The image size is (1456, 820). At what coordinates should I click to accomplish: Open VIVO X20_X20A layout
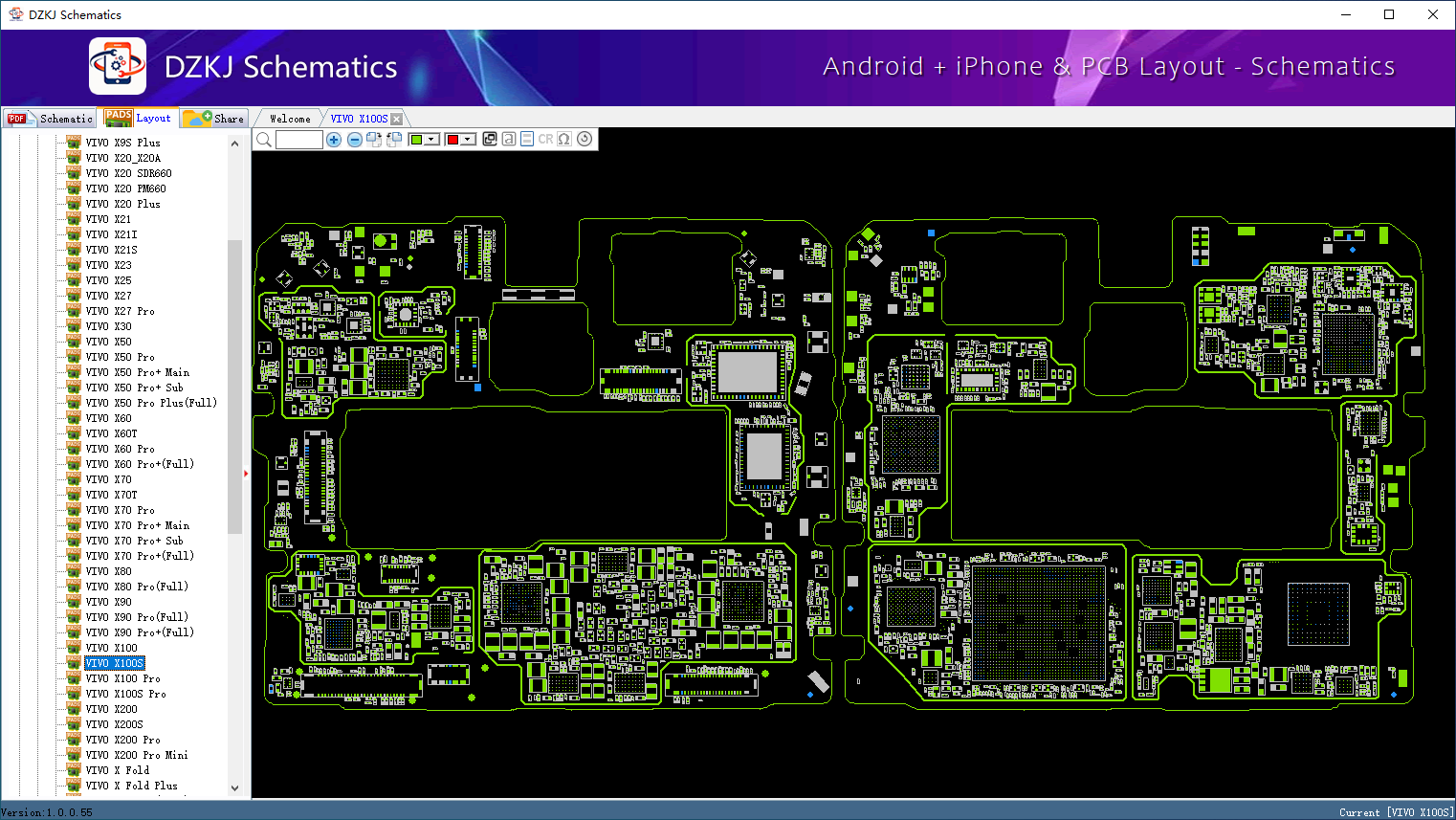(122, 158)
